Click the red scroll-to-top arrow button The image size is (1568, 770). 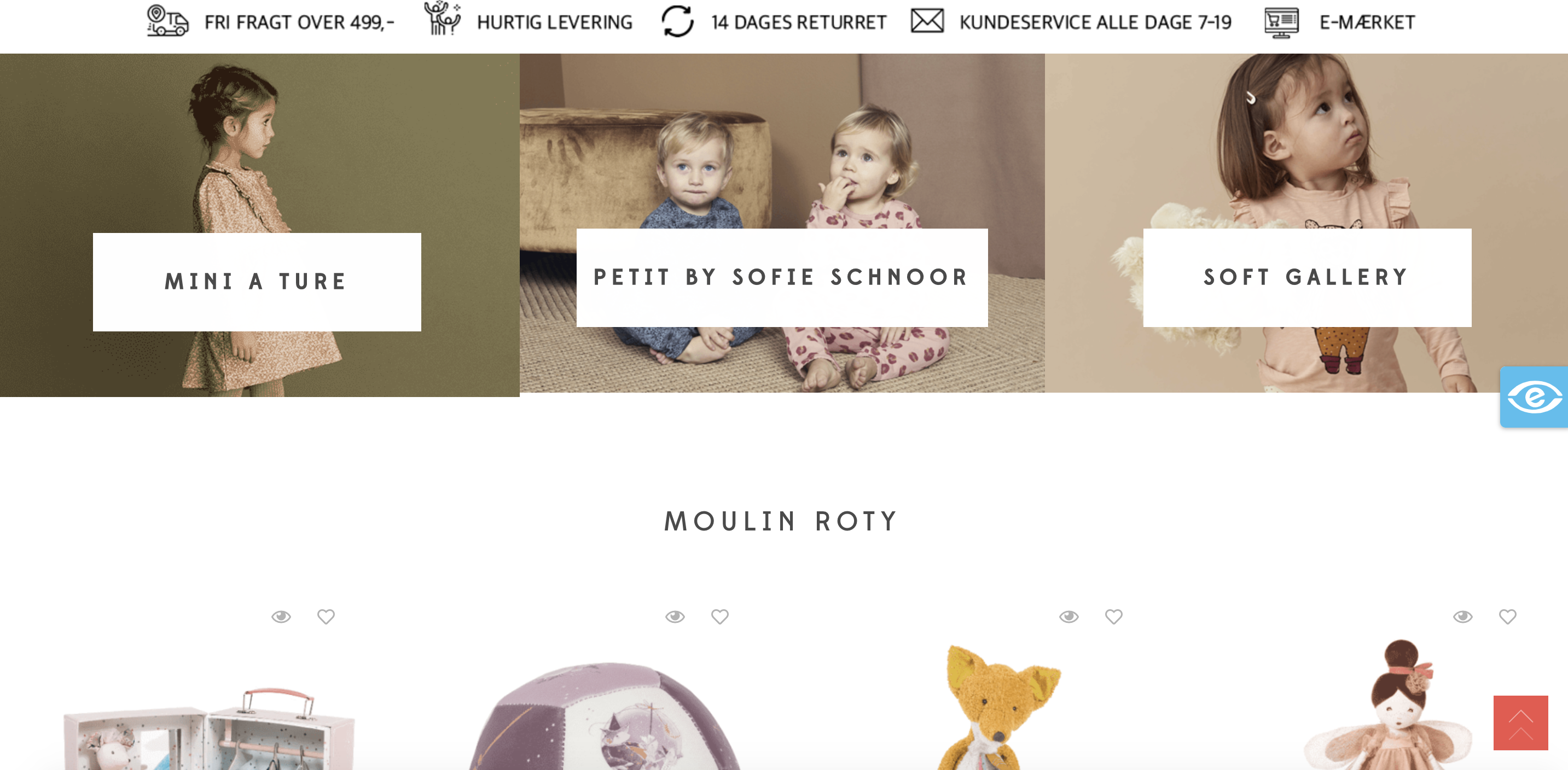[1520, 722]
